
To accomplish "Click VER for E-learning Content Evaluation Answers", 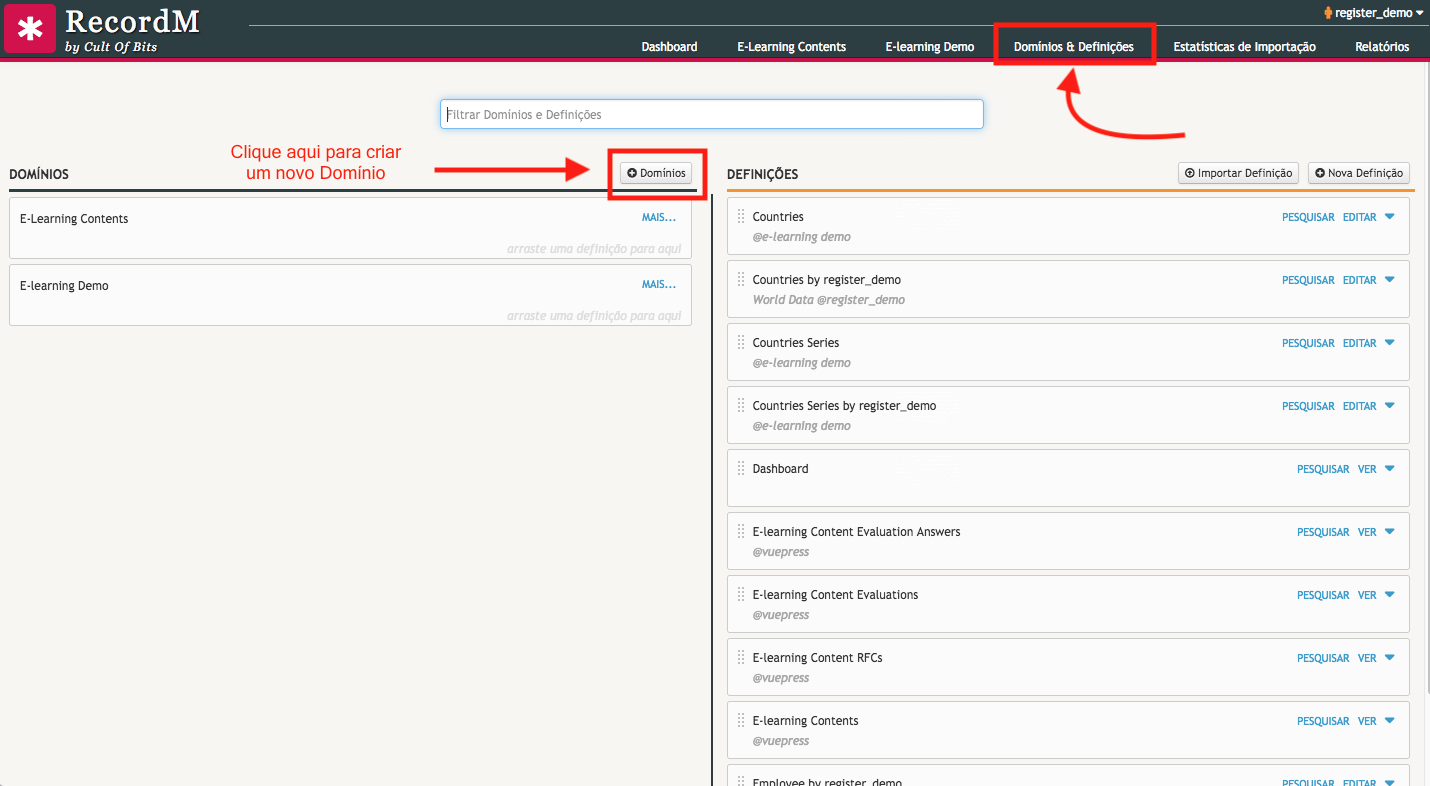I will click(1367, 532).
